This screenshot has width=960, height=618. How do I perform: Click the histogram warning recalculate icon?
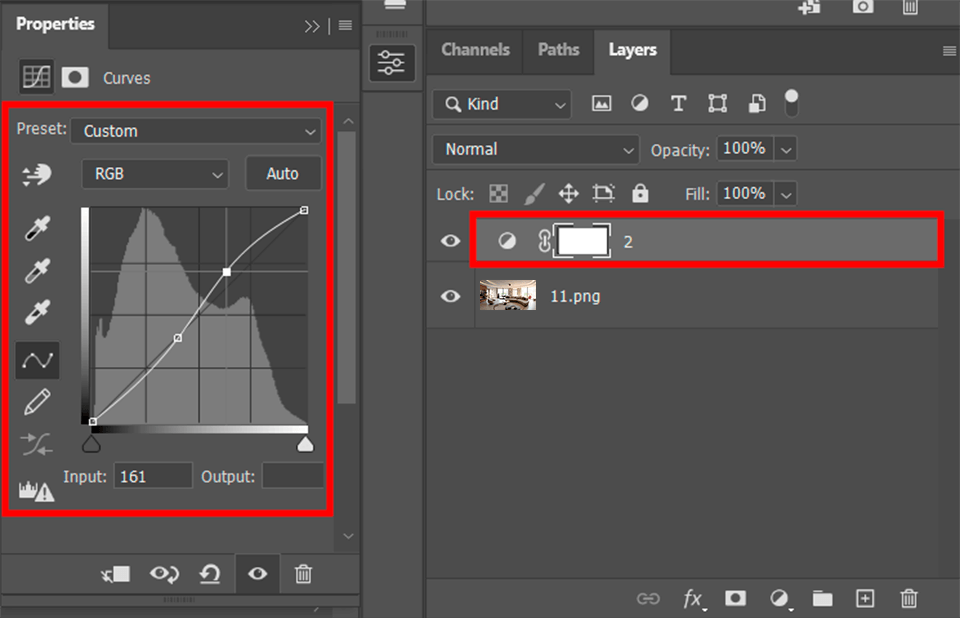tap(36, 491)
